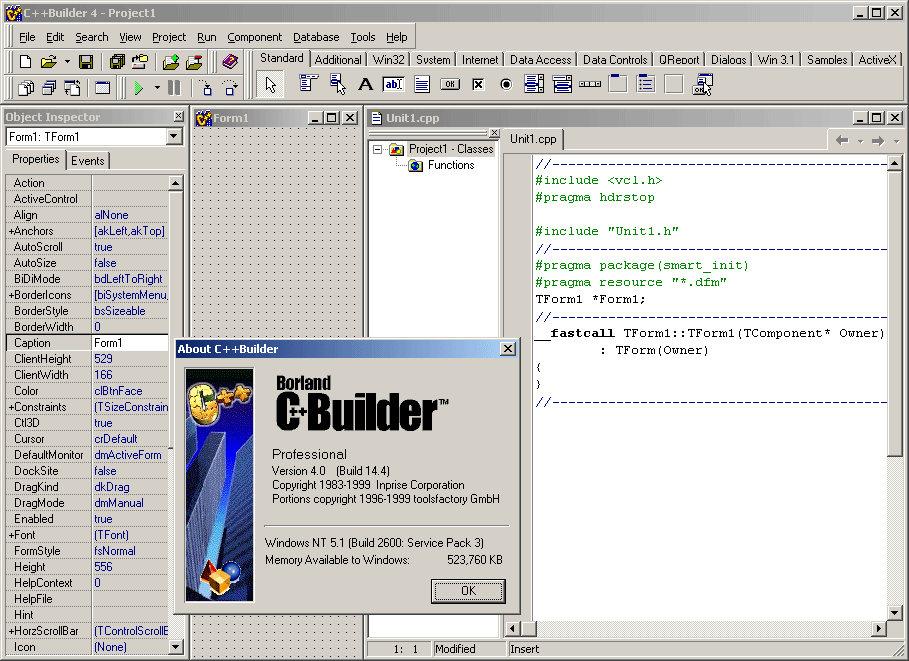Open the Component menu
This screenshot has width=909, height=661.
click(254, 37)
